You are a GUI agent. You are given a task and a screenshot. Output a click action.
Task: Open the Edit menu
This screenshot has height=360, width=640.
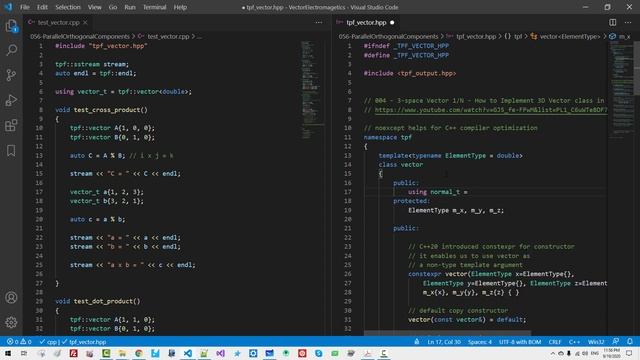42,7
